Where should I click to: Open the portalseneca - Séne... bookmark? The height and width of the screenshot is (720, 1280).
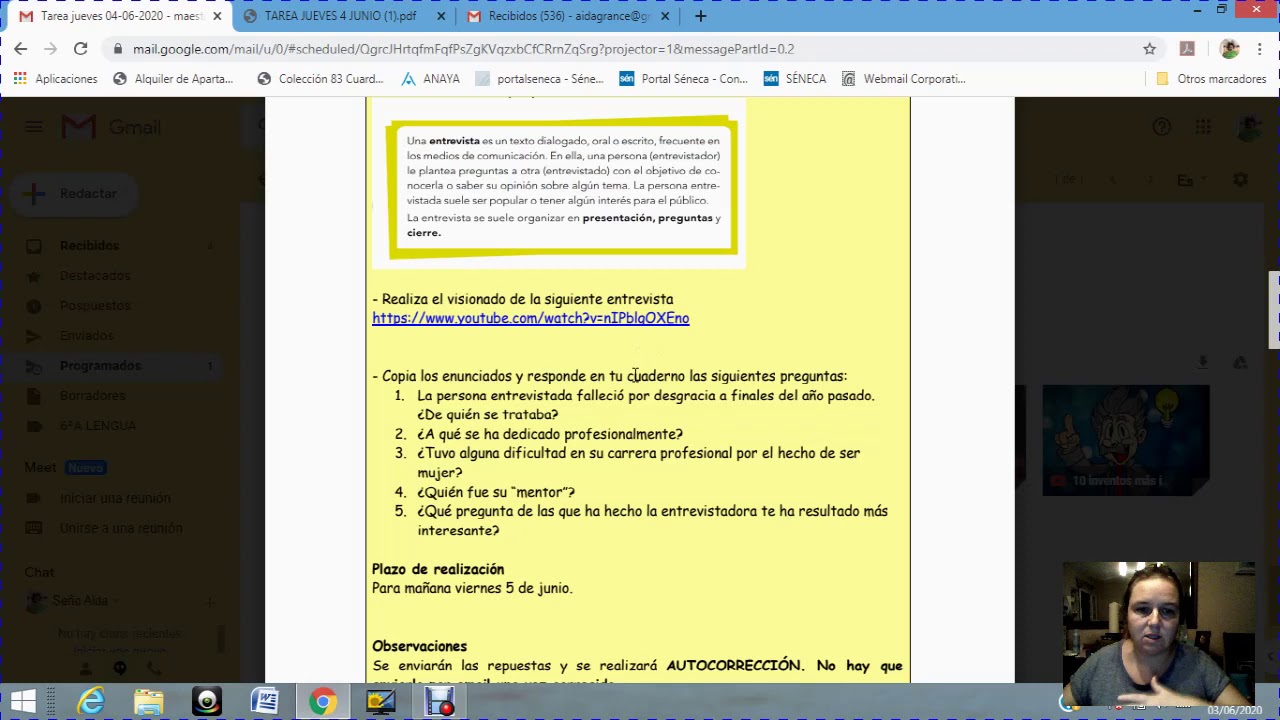coord(539,78)
